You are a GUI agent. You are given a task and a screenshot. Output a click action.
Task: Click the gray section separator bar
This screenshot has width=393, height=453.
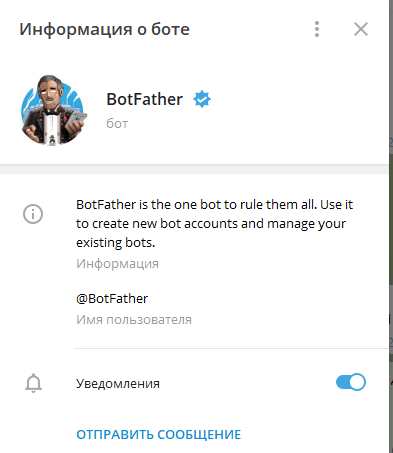[x=194, y=169]
